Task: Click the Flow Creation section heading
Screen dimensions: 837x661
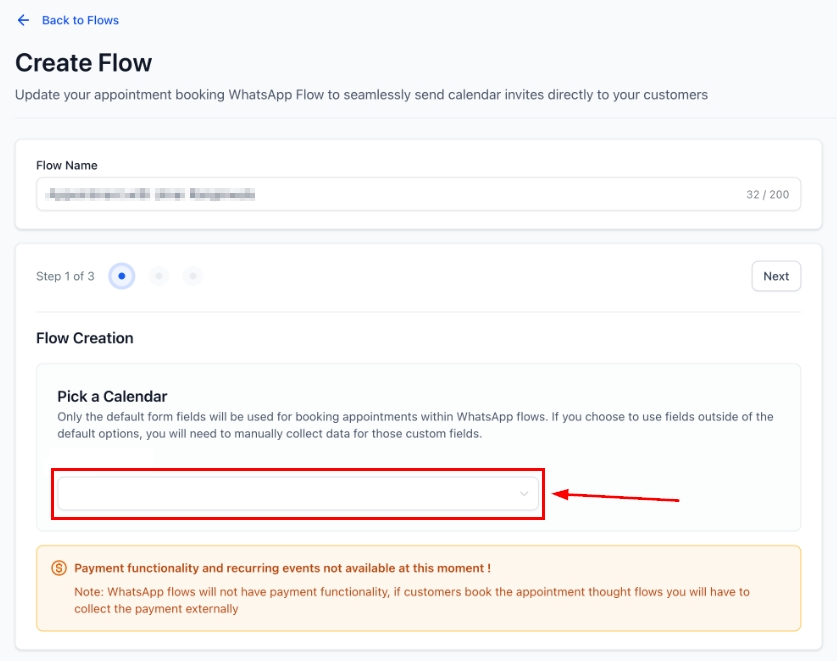Action: (85, 338)
